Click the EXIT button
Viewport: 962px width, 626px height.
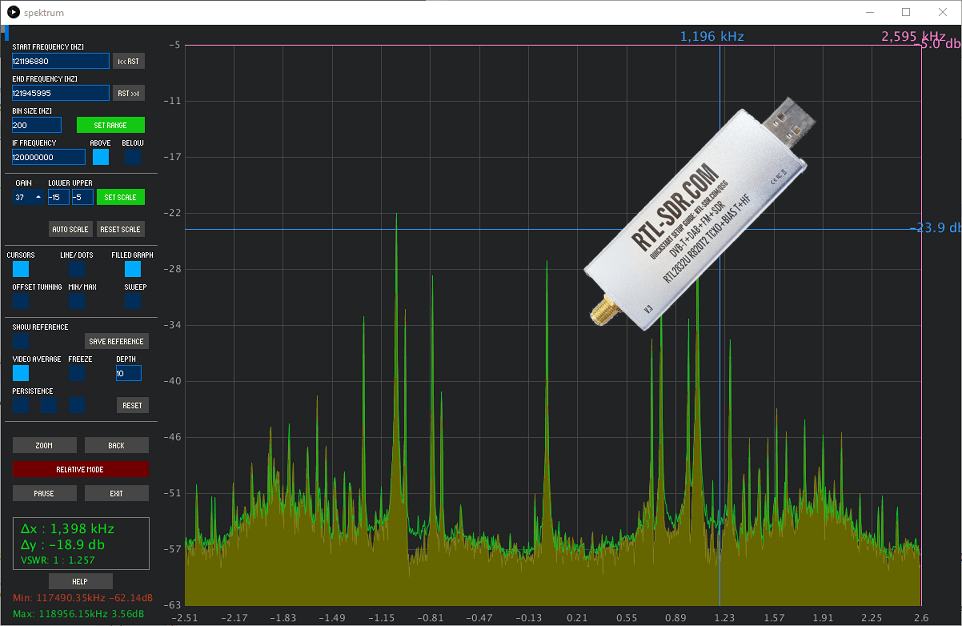point(117,493)
